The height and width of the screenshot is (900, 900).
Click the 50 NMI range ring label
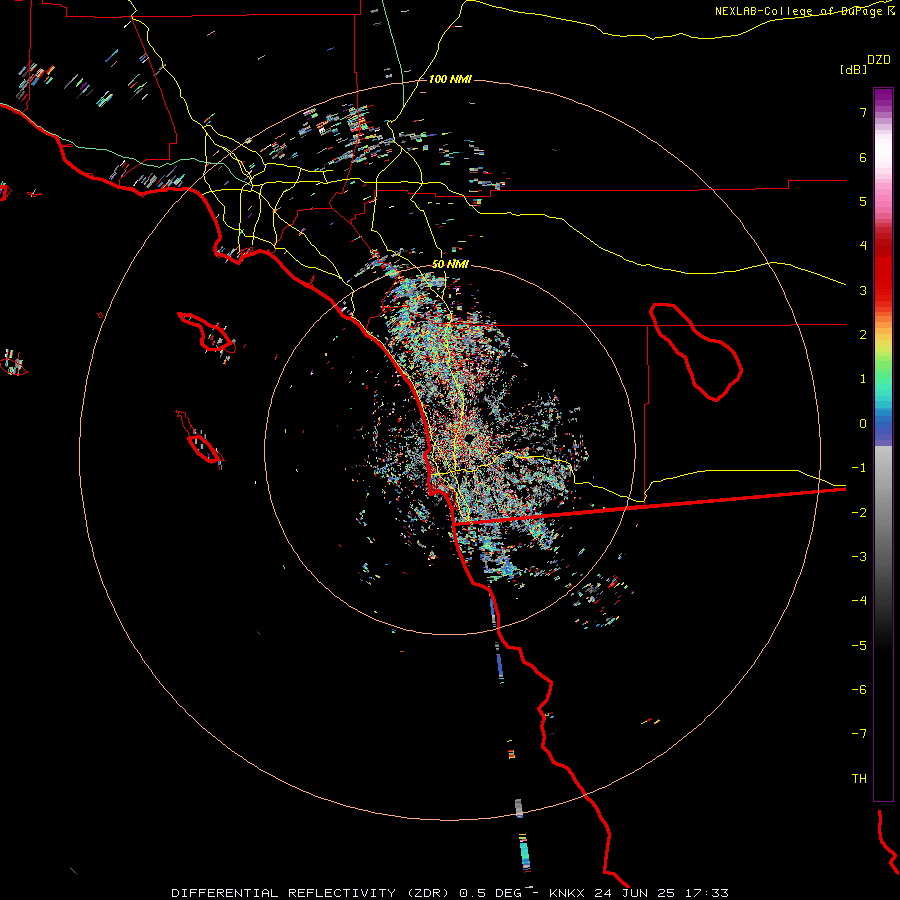[x=450, y=264]
